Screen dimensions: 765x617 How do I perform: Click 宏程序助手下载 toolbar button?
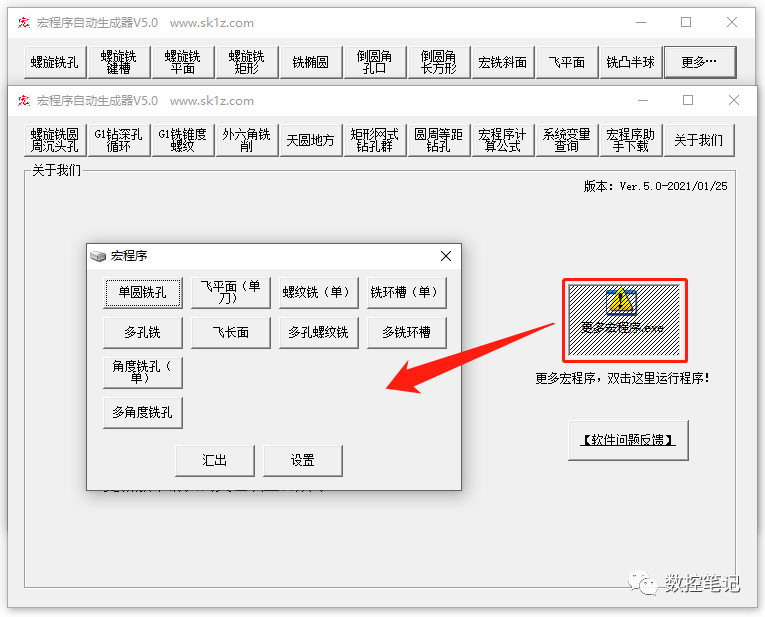point(631,140)
